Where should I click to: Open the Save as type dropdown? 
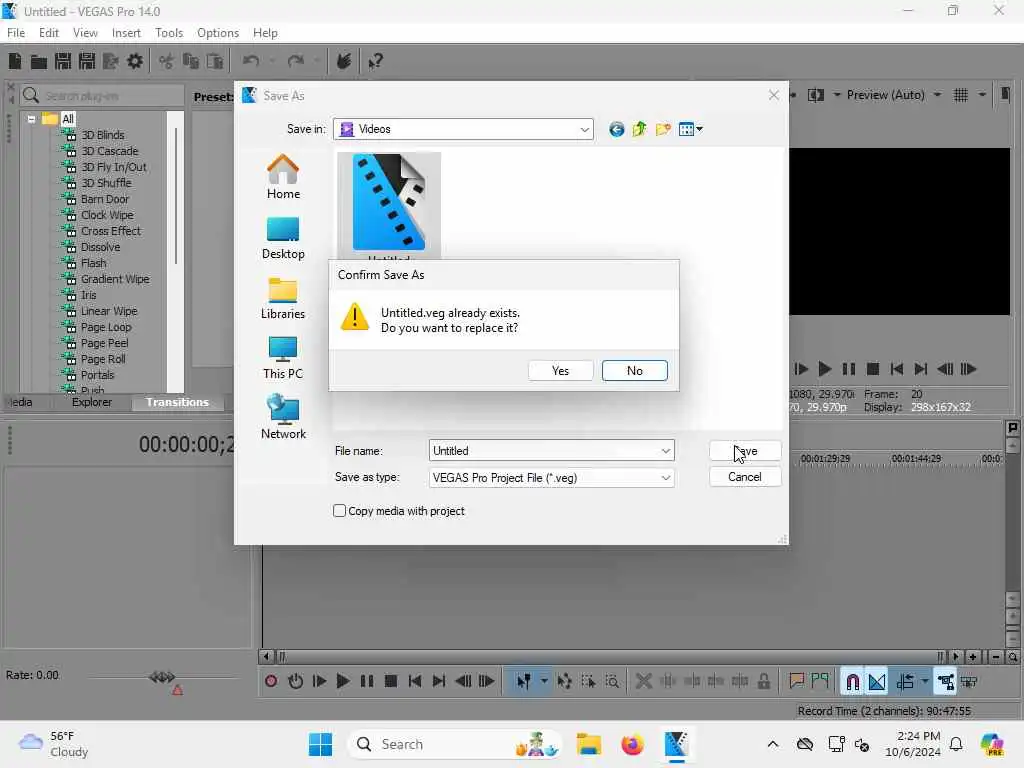point(665,477)
